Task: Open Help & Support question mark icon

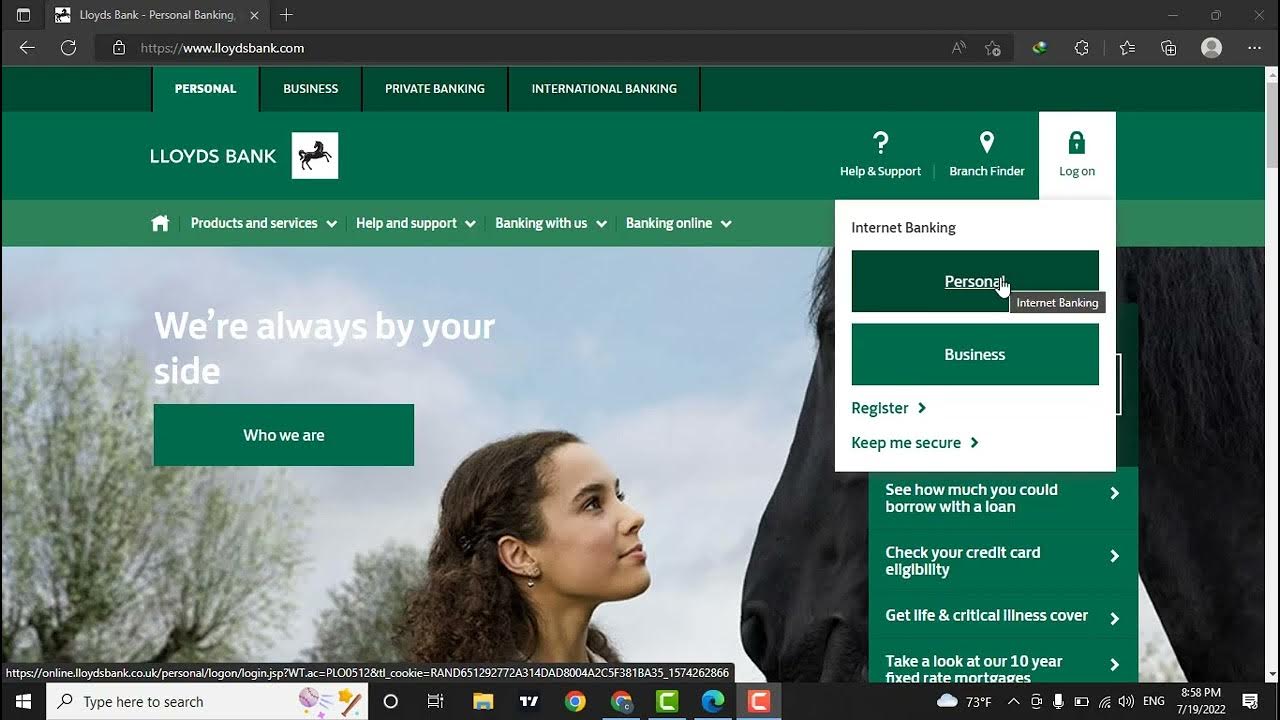Action: [880, 142]
